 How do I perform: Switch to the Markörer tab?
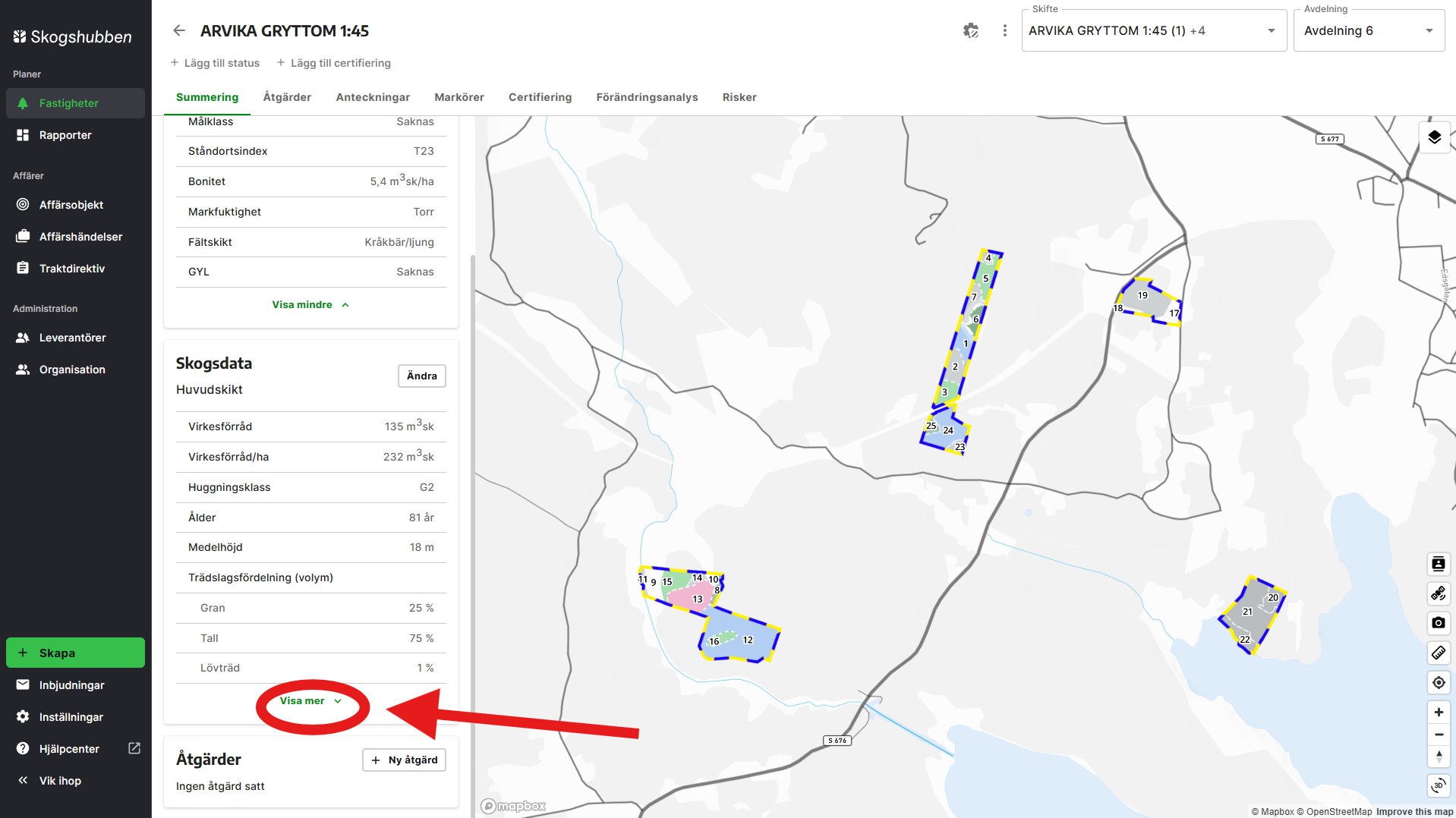(459, 97)
